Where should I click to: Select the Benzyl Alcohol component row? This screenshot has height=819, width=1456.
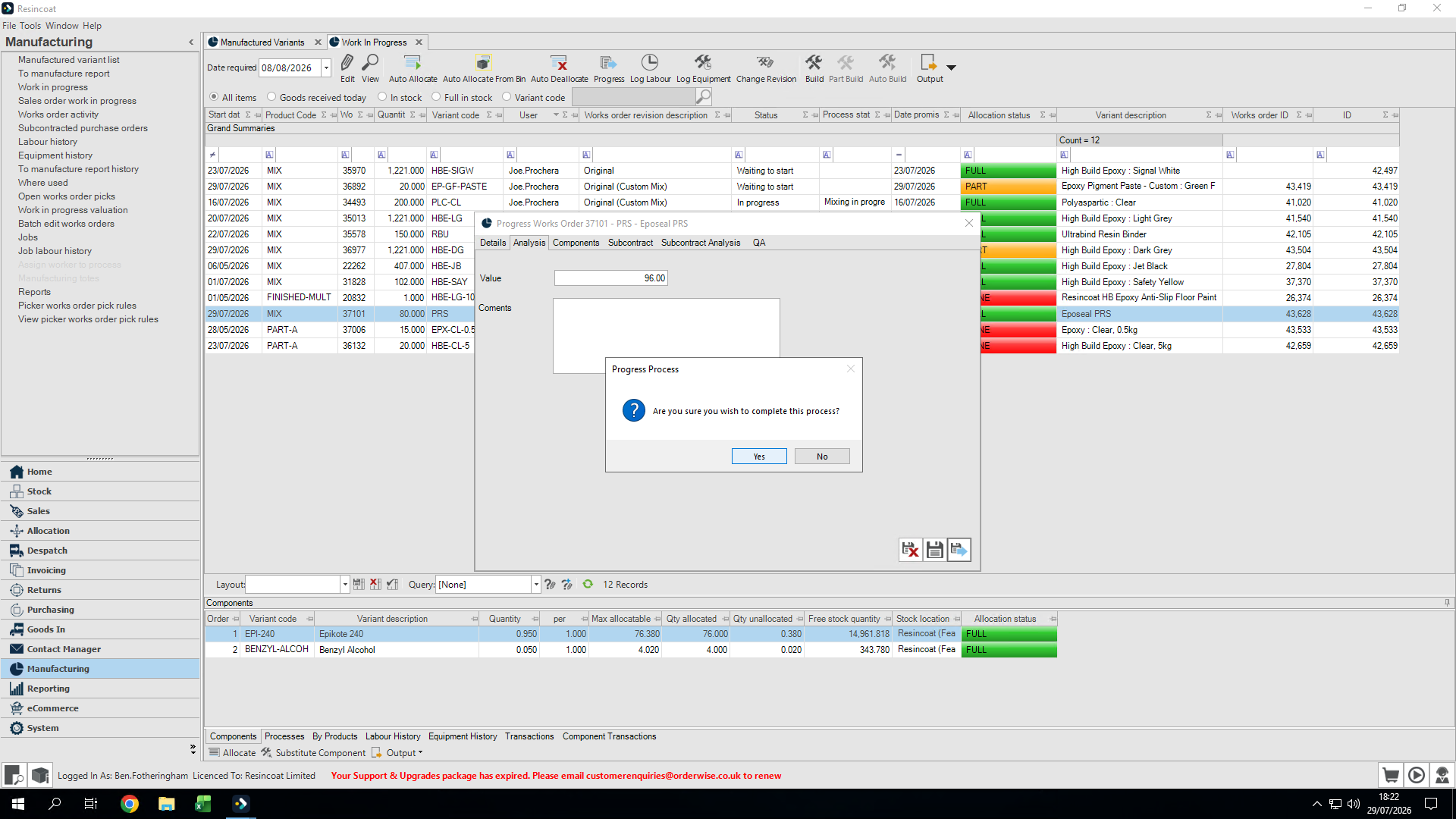click(631, 650)
